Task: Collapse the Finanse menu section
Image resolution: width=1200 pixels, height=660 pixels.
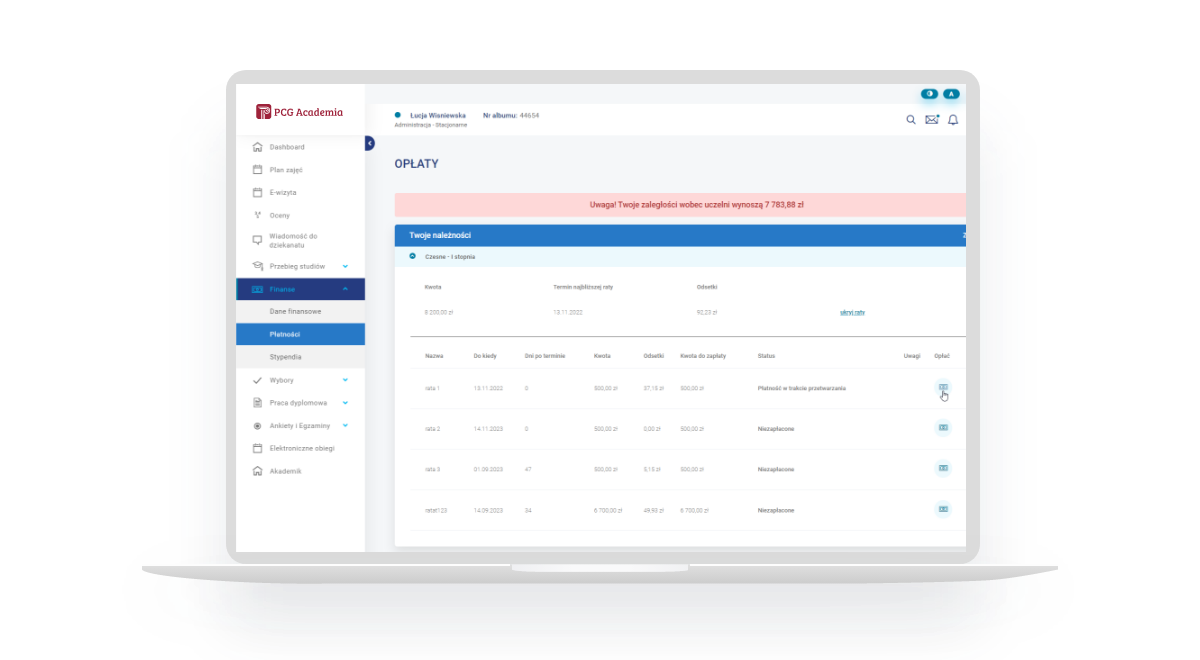Action: tap(345, 289)
